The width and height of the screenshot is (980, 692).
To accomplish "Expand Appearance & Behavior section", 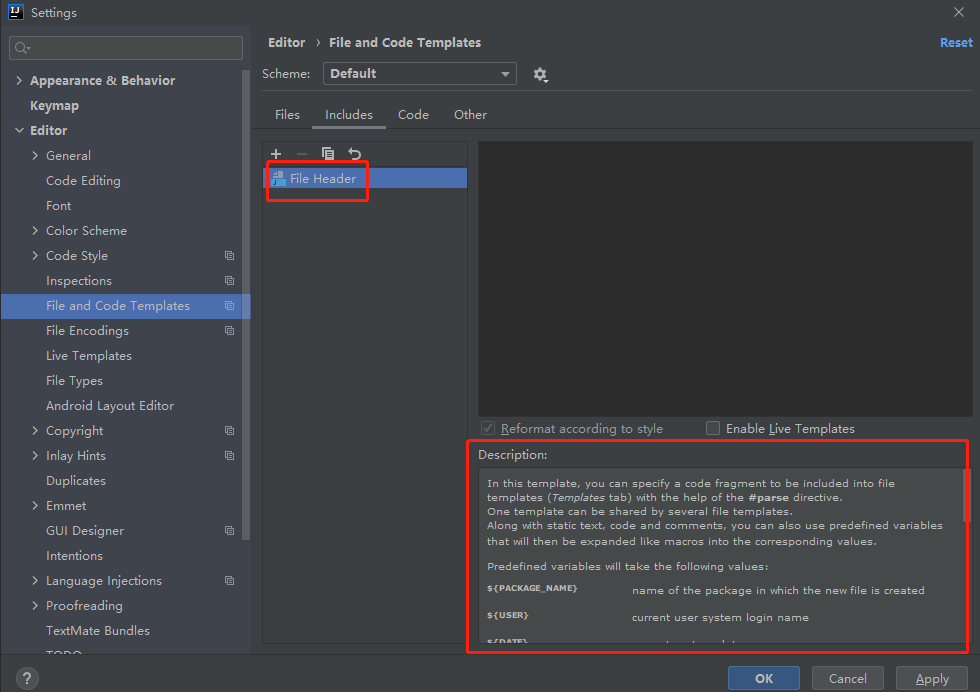I will pos(19,81).
